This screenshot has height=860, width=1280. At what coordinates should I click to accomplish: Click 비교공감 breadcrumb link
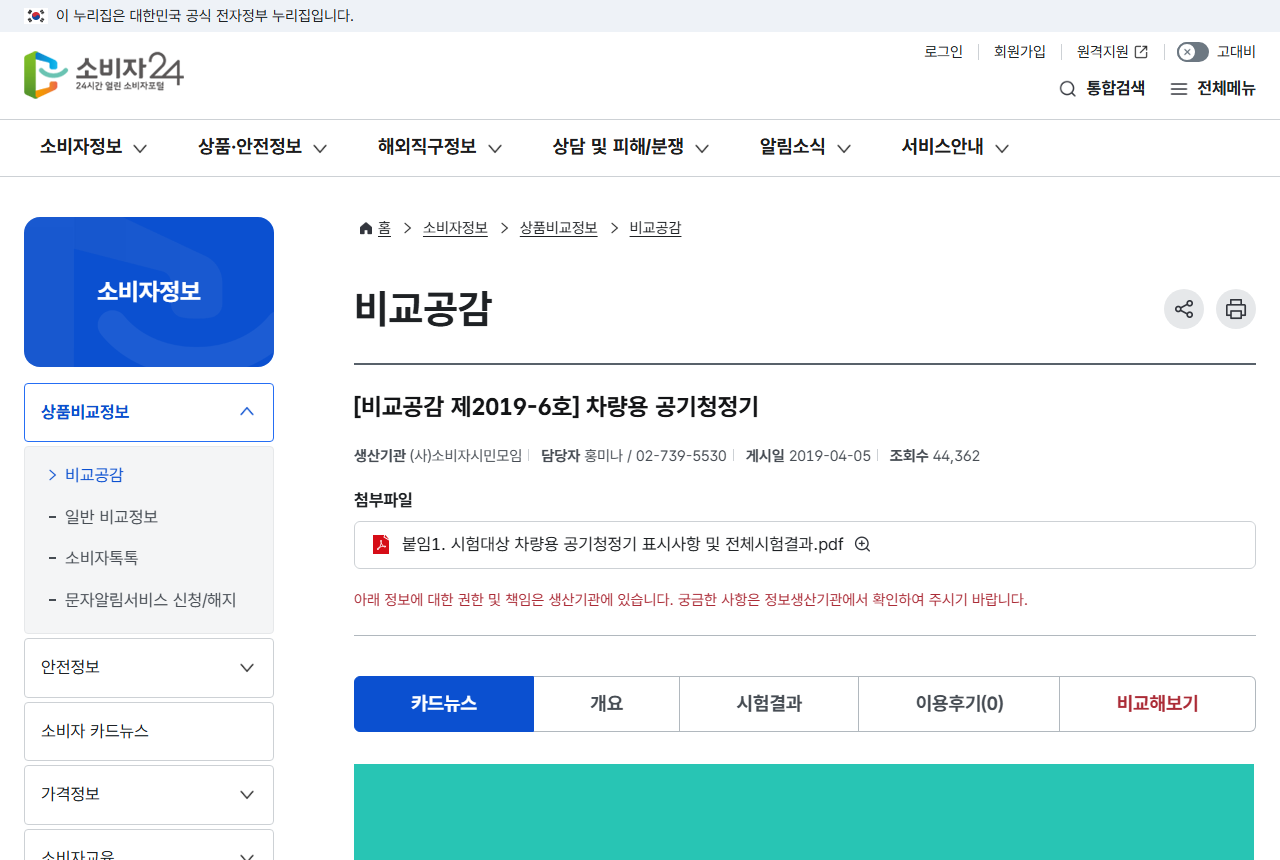[x=655, y=228]
